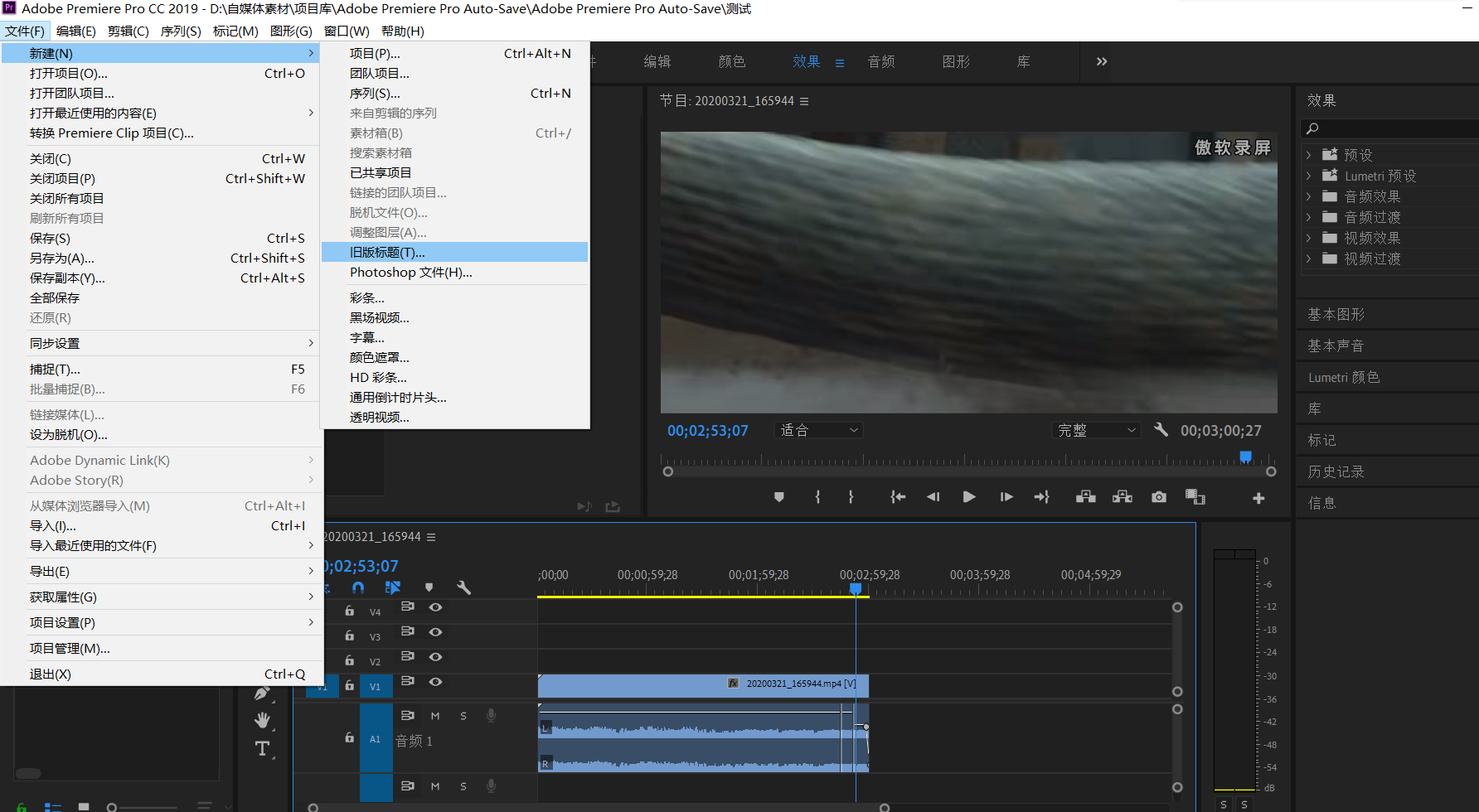Choose 字幕... from the New submenu

455,338
